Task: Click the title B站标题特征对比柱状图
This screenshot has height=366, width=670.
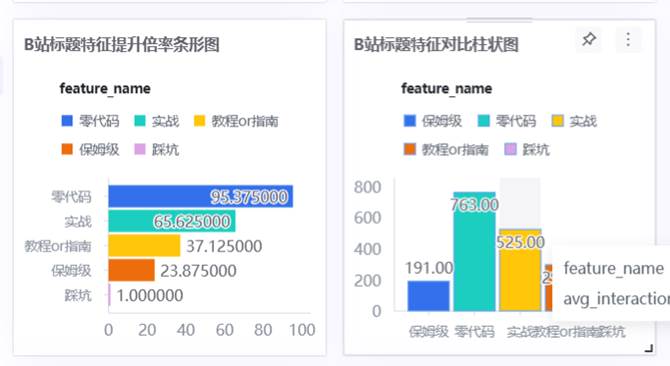Action: pos(436,45)
